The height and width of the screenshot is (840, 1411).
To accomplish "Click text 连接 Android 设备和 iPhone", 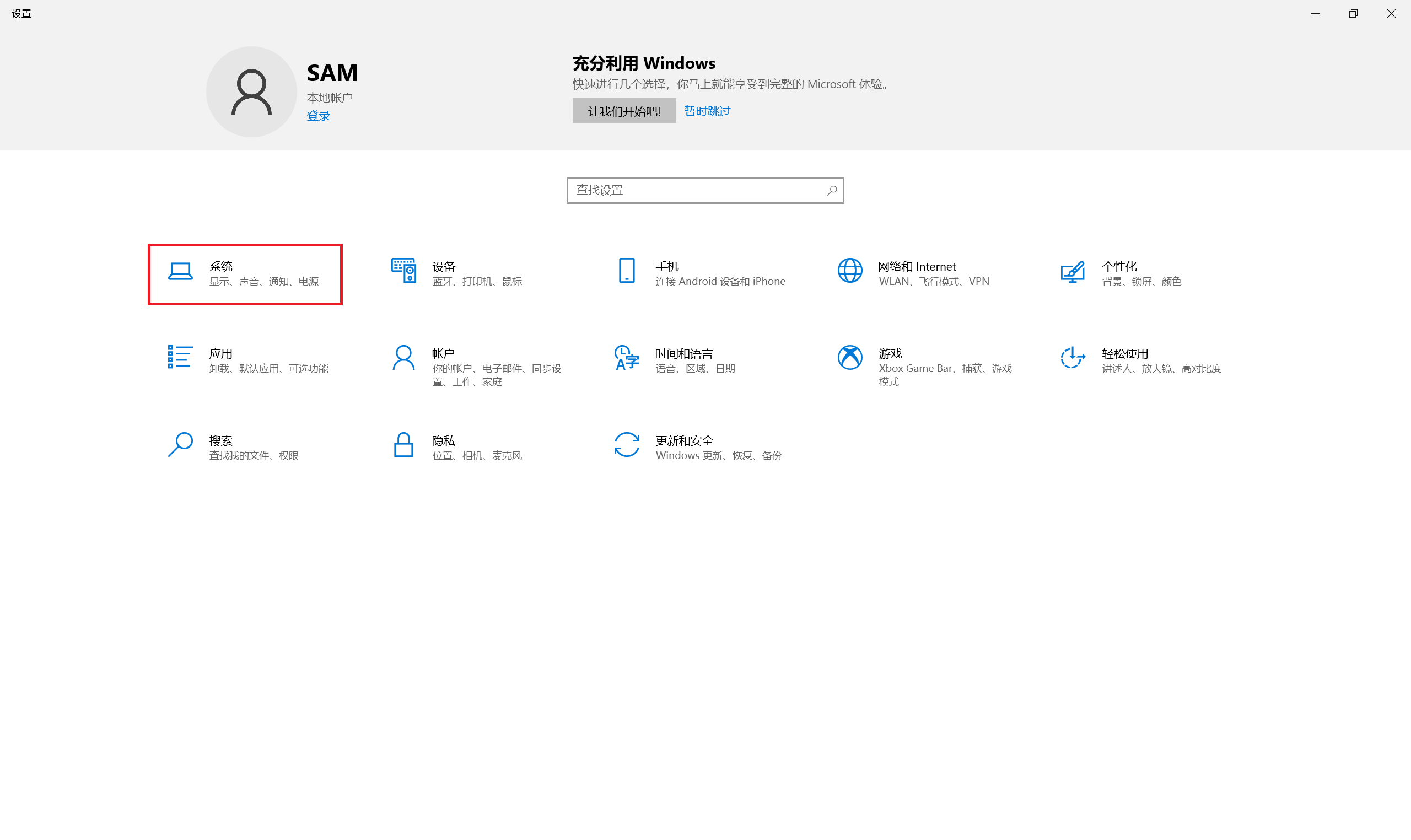I will pos(720,282).
